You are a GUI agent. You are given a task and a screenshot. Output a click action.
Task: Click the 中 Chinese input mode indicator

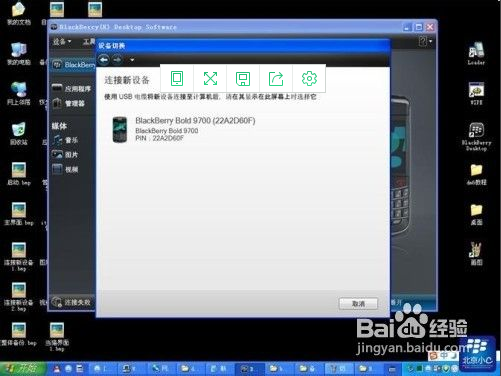[444, 356]
